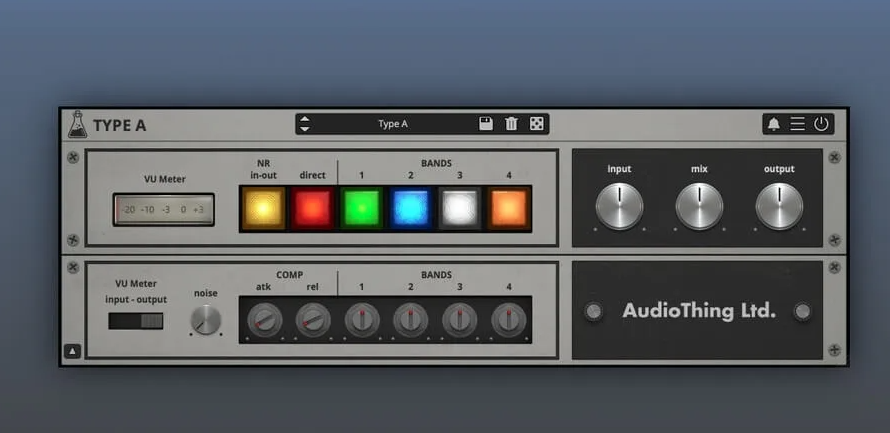Click the lower band 2 knob
Viewport: 890px width, 433px height.
(411, 320)
